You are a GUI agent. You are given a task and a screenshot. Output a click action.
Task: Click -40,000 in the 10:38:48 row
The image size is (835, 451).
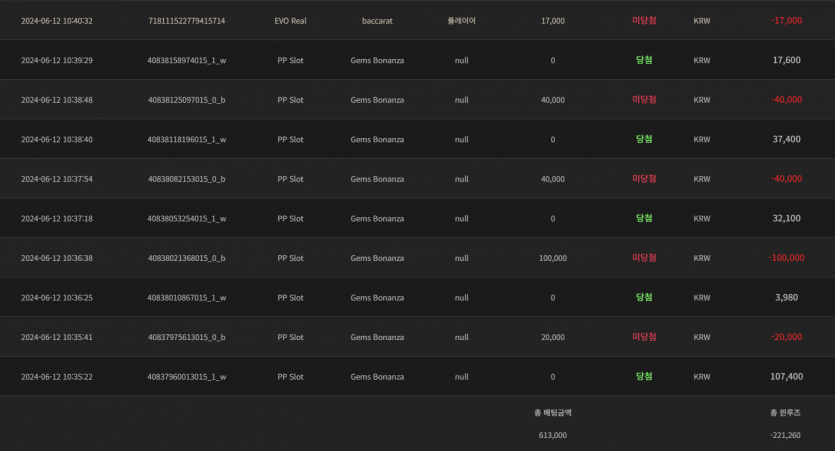point(786,99)
